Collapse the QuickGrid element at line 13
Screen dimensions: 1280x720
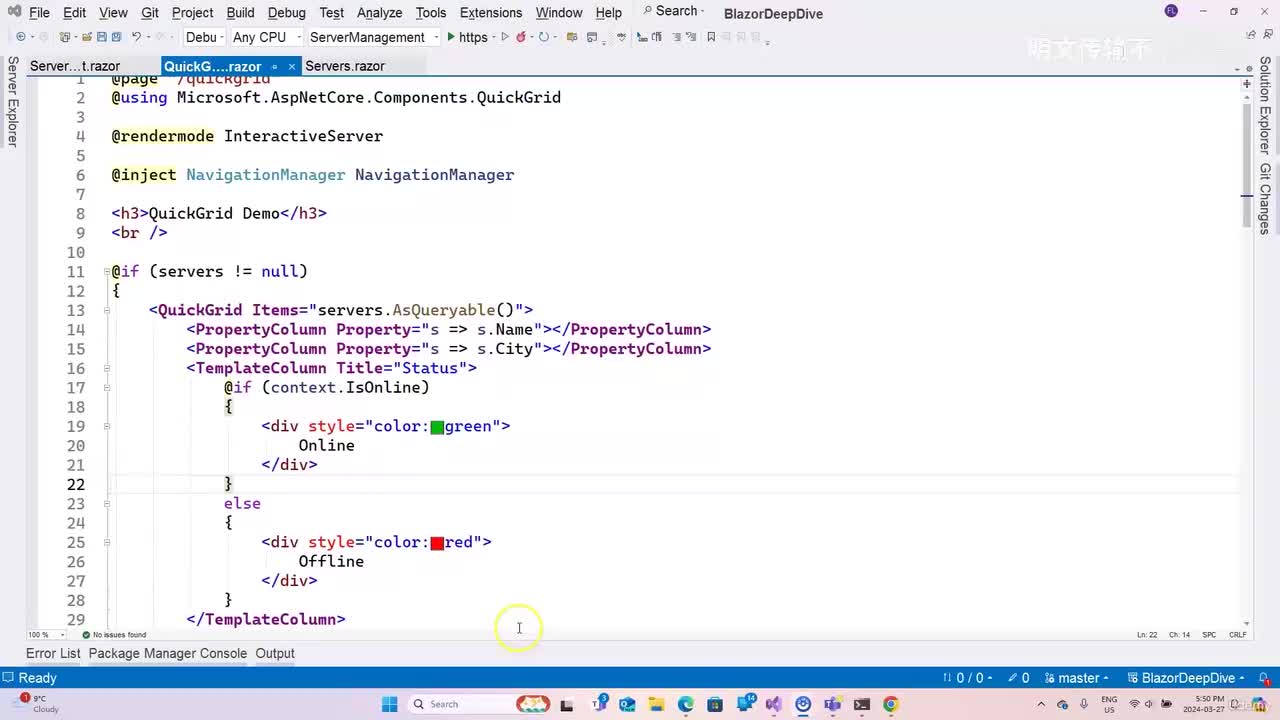pos(106,310)
